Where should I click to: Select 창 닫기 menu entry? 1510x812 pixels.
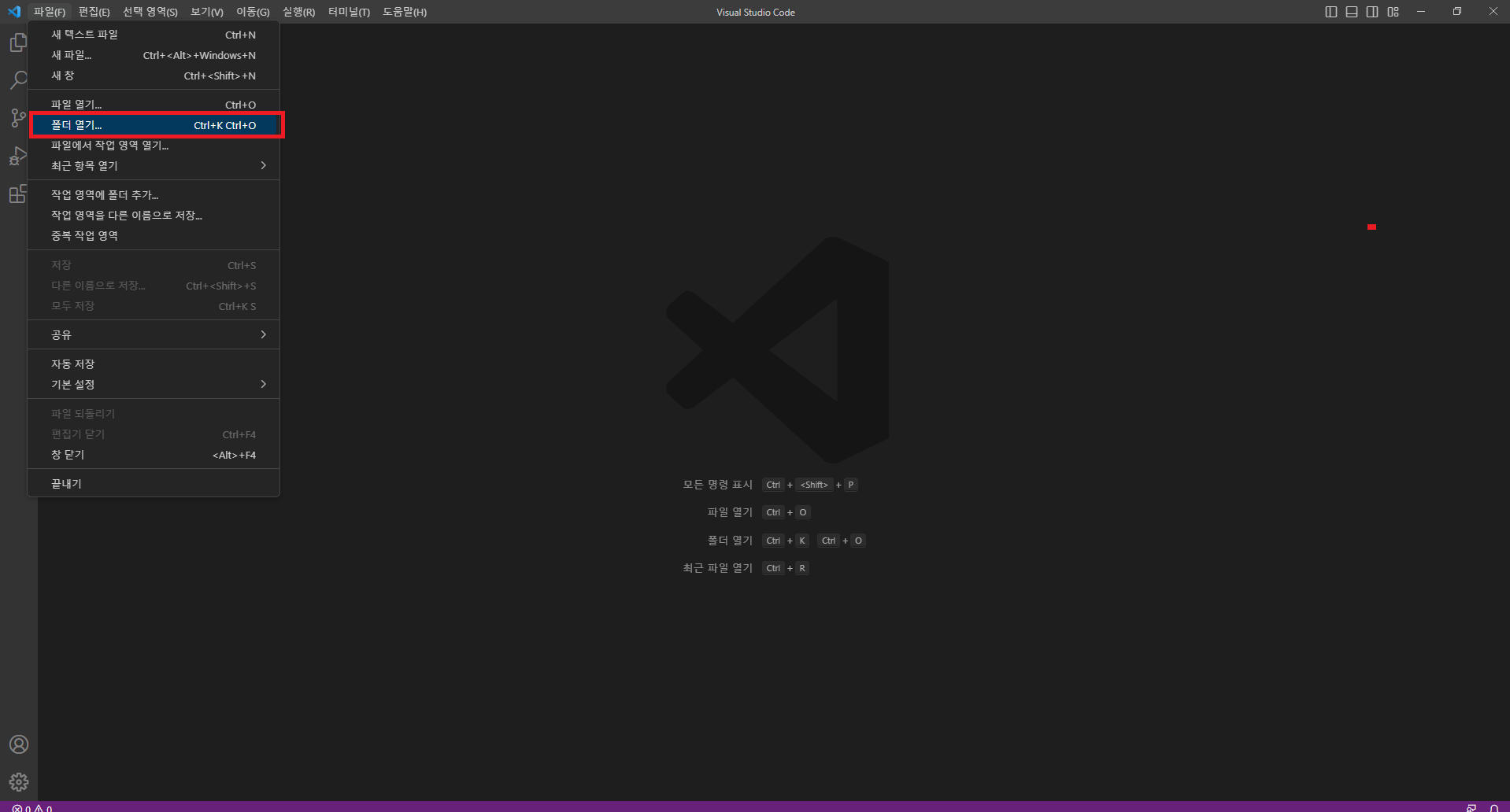[154, 455]
